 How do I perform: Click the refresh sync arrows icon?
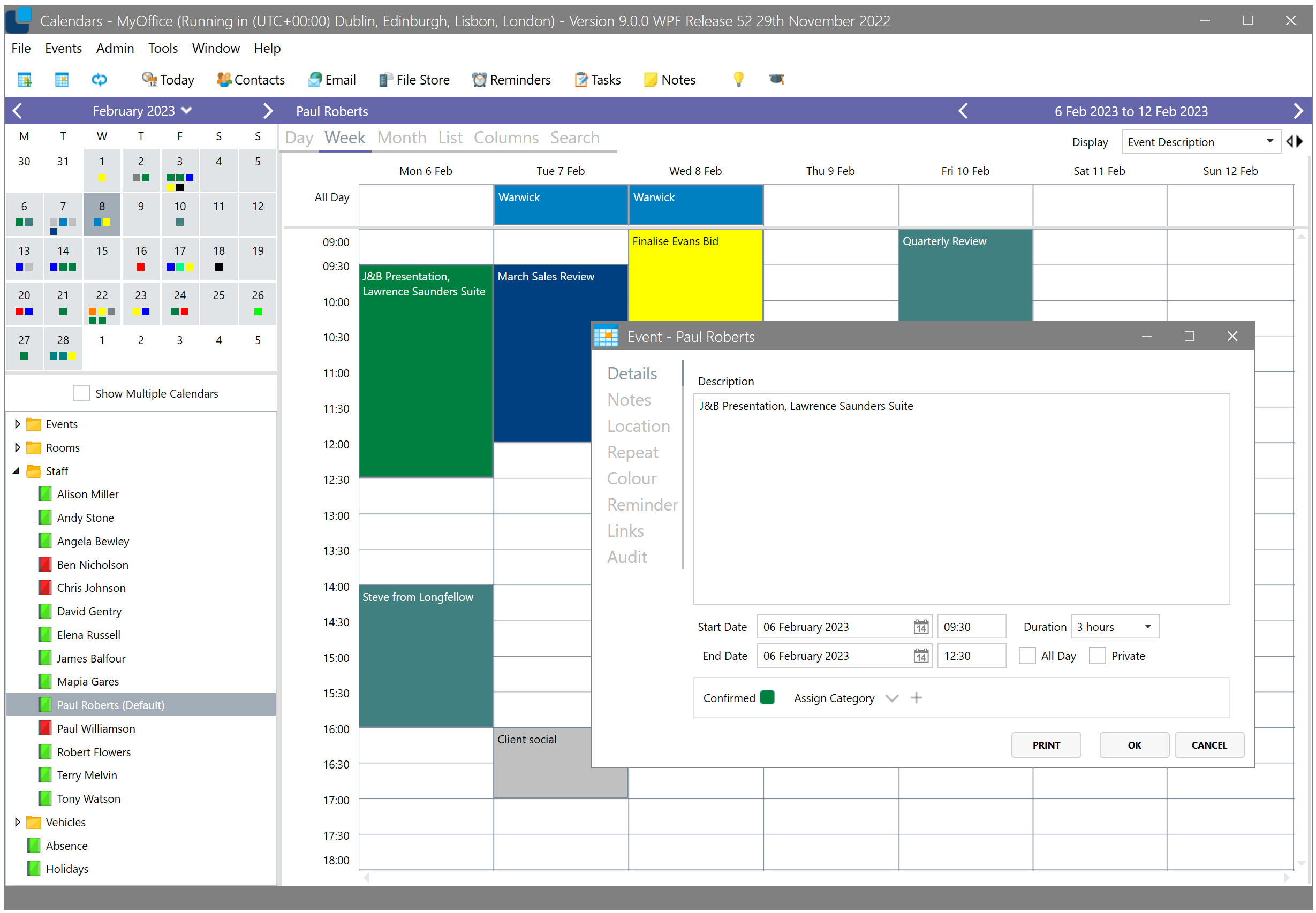99,80
